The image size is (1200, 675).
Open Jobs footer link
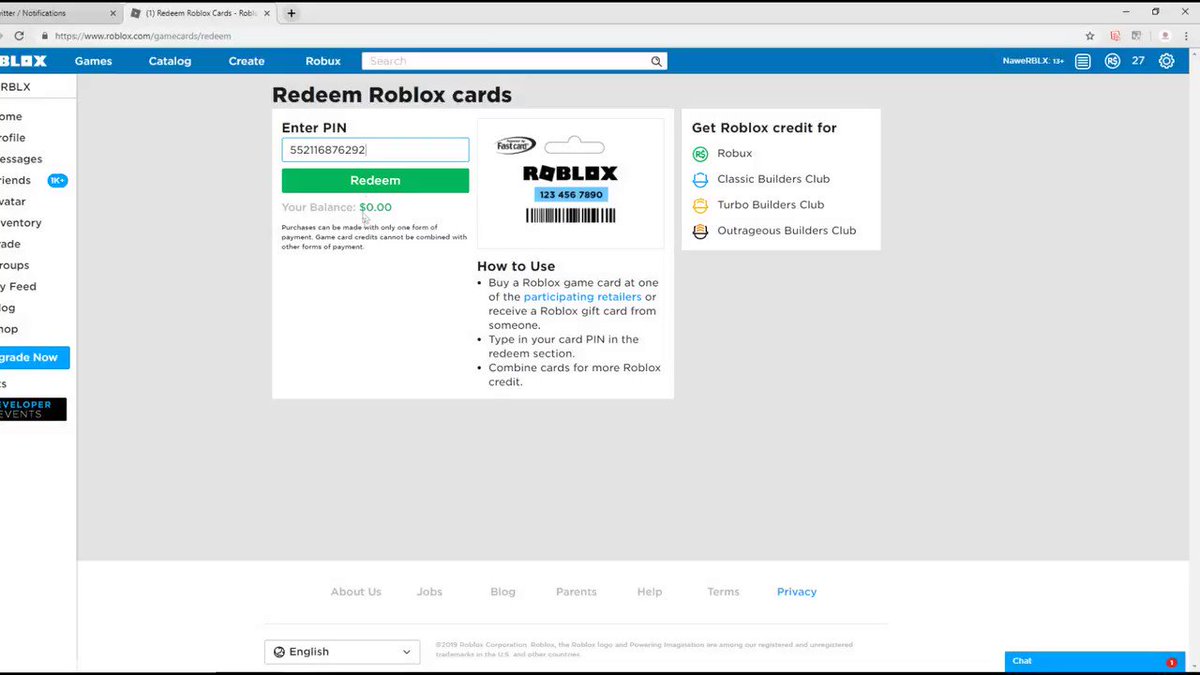(x=429, y=592)
